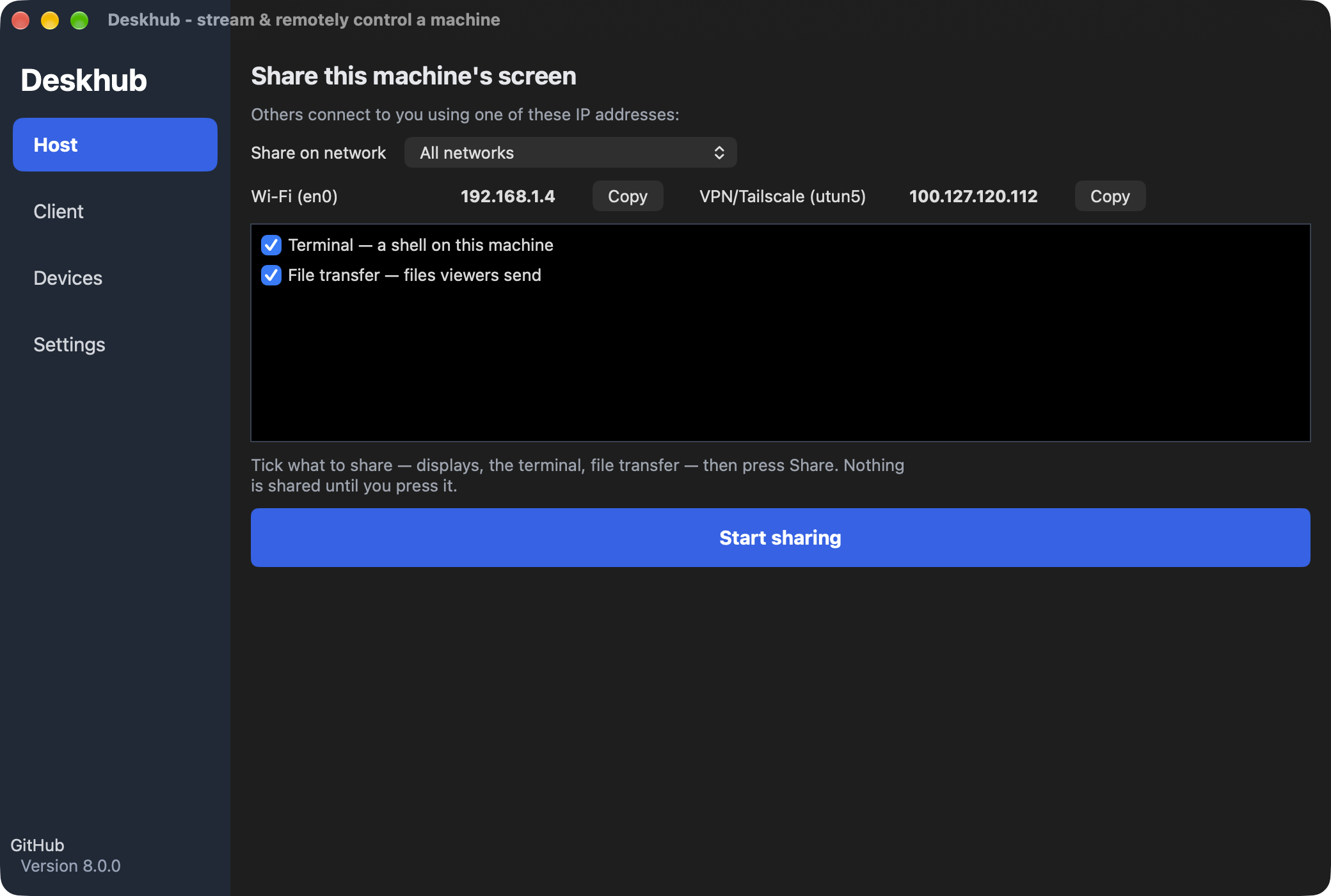This screenshot has height=896, width=1331.
Task: Click the VPN/Tailscale (utun5) label
Action: tap(782, 196)
